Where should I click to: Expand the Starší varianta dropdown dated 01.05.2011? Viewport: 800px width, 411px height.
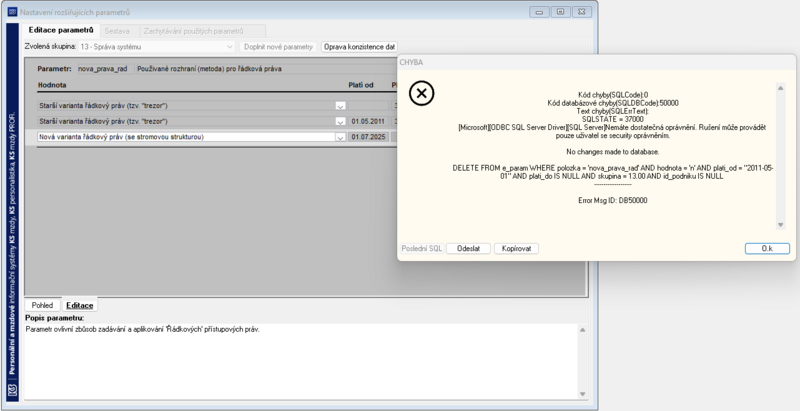tap(340, 121)
